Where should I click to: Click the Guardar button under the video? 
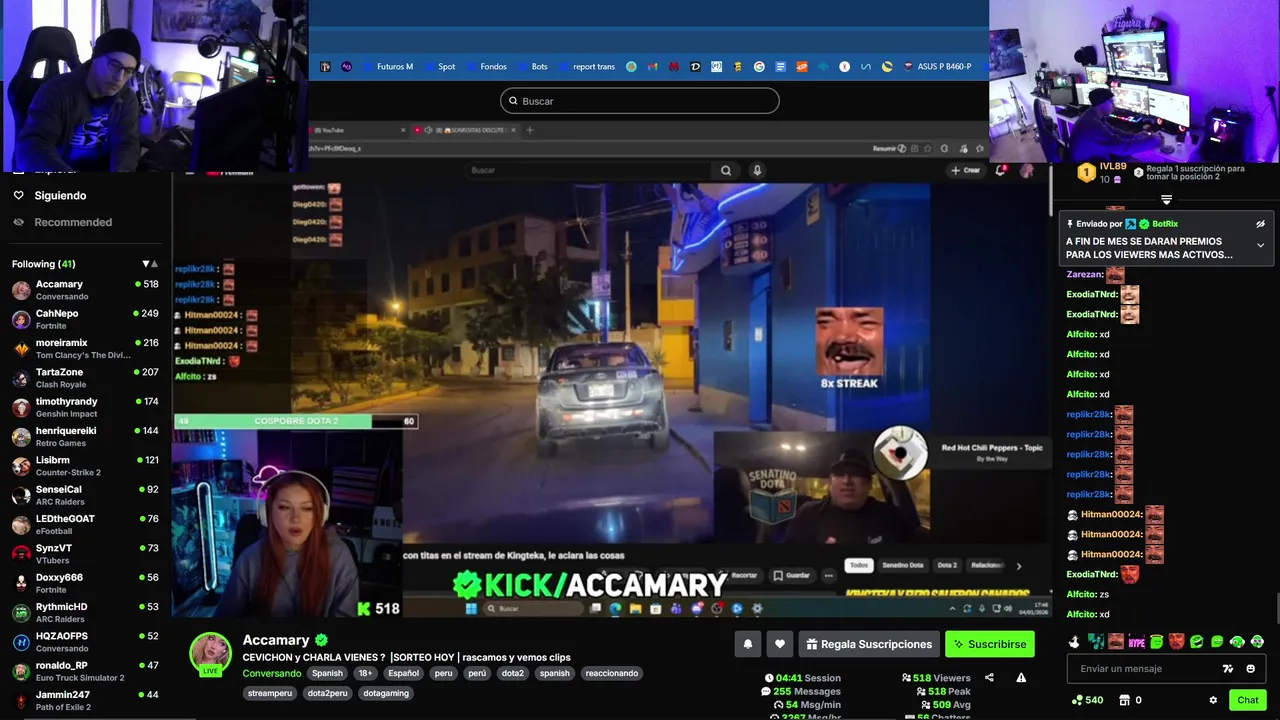(x=792, y=575)
